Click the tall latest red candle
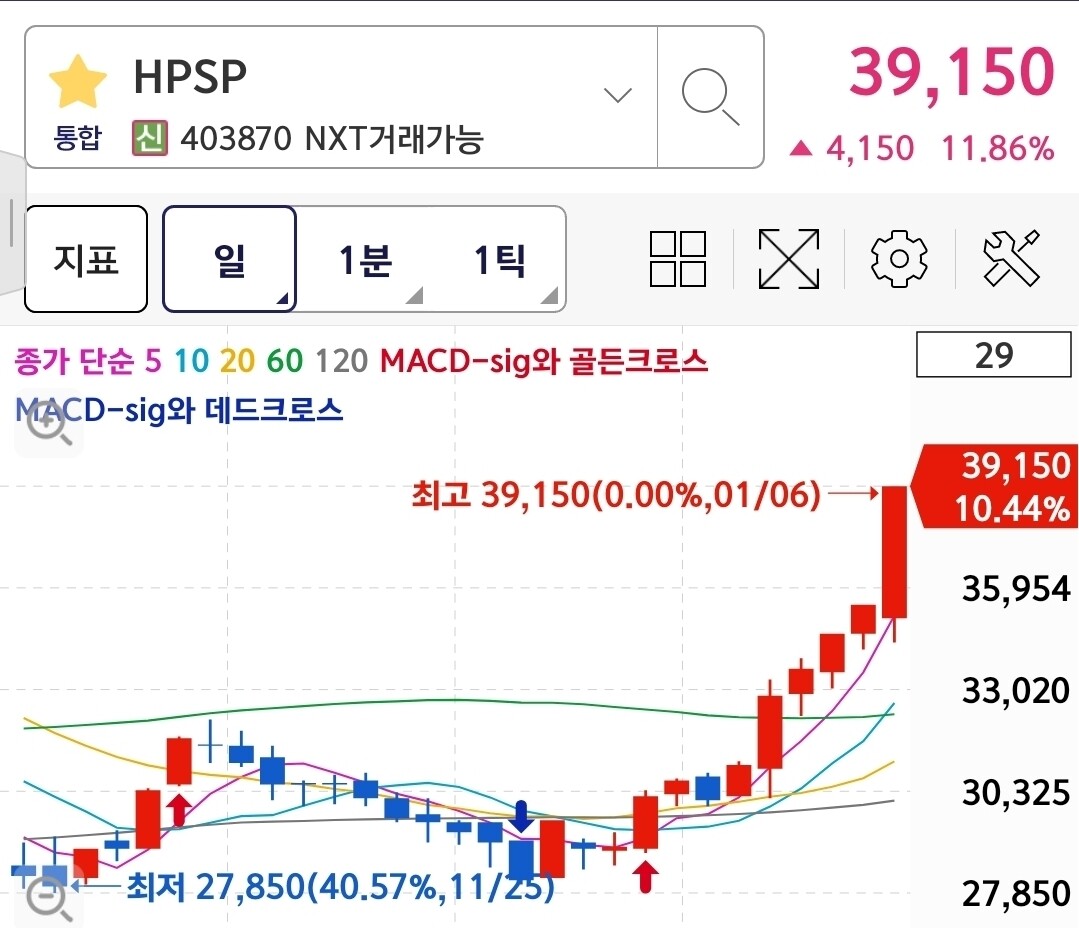 click(895, 552)
